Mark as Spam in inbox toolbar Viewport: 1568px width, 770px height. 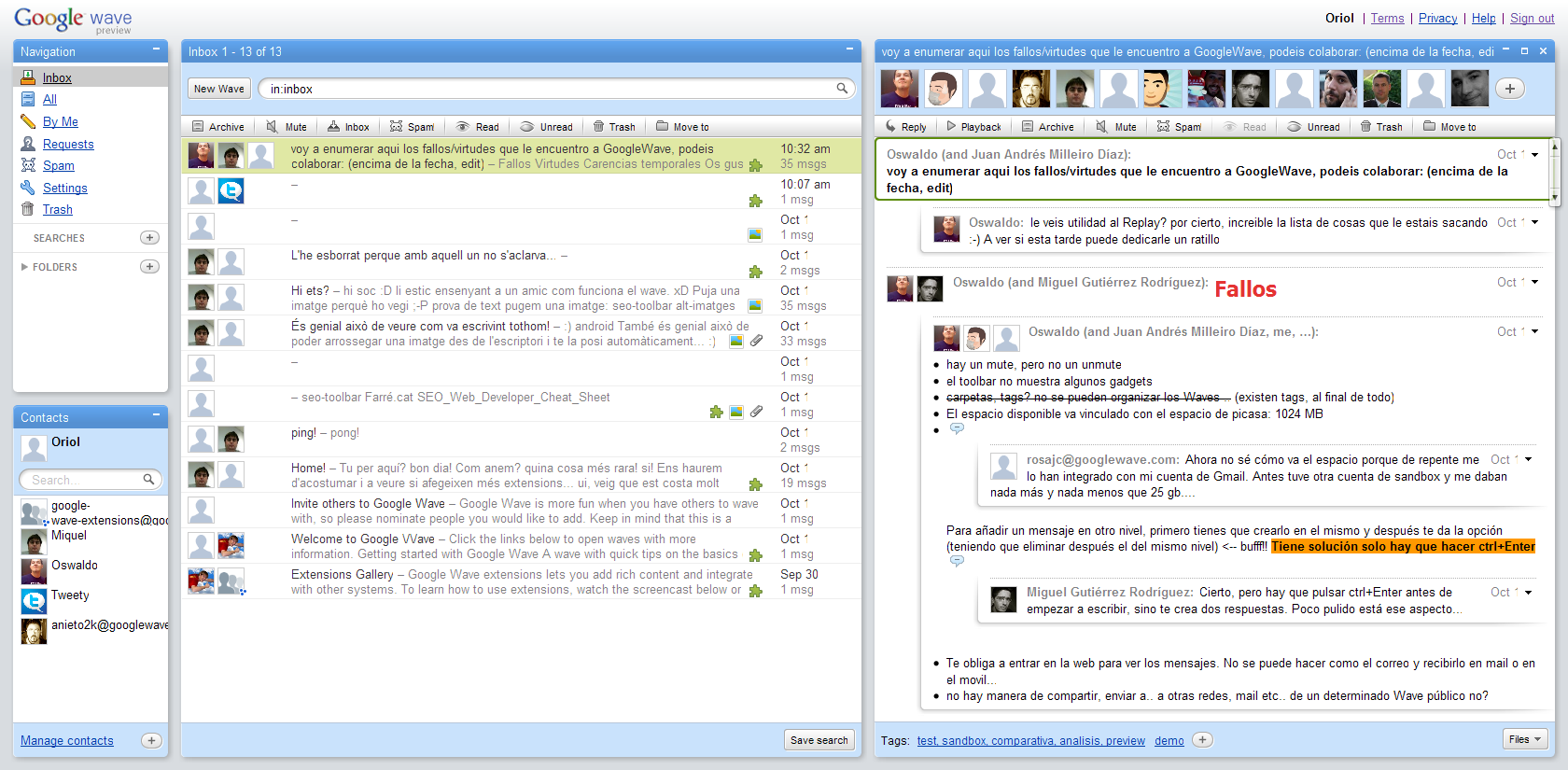click(x=412, y=127)
